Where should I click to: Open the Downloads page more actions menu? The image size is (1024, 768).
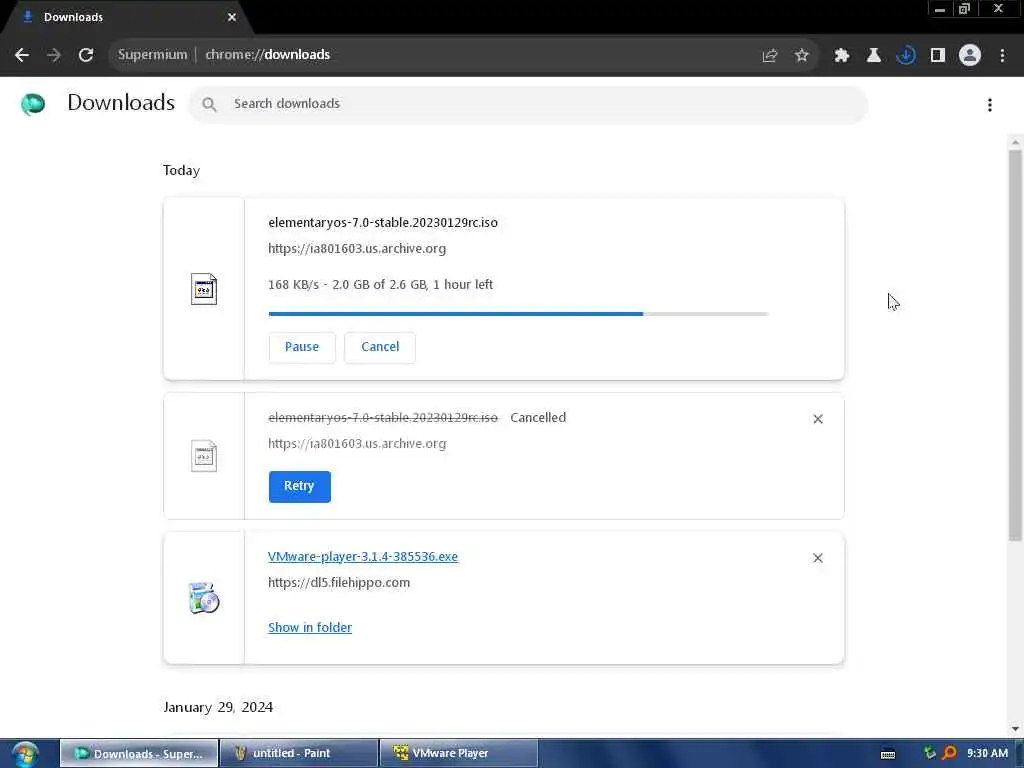990,104
